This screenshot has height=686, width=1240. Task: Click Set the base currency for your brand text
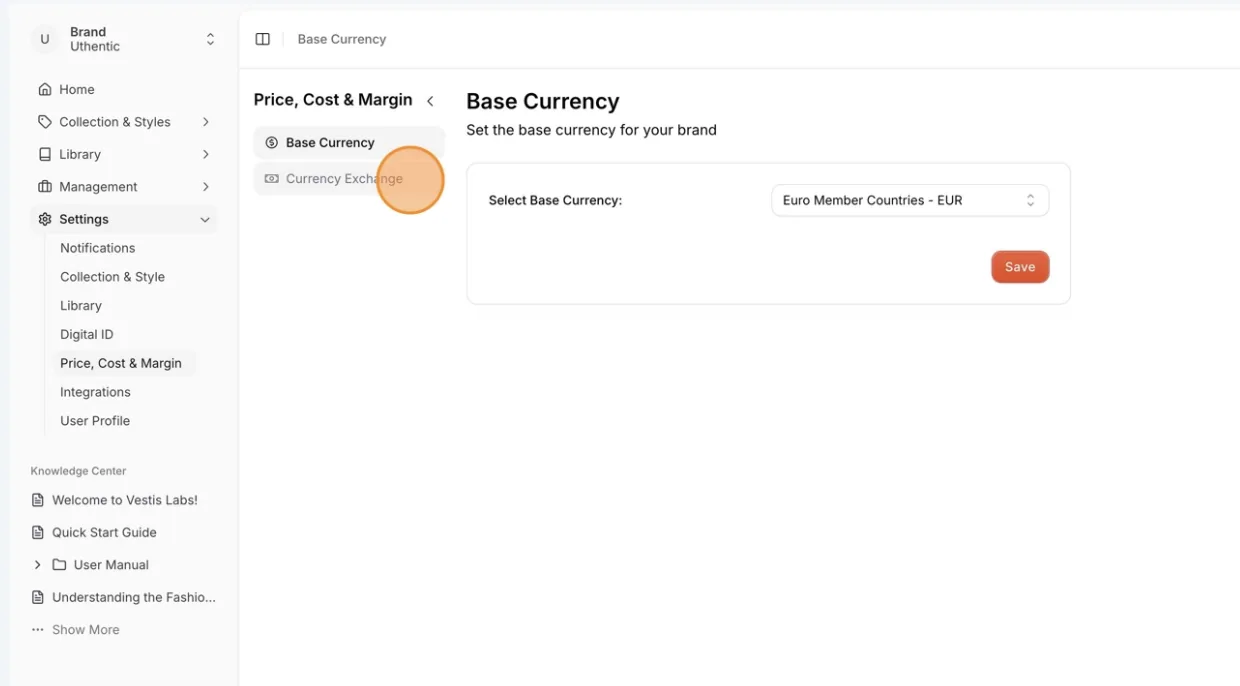(591, 130)
